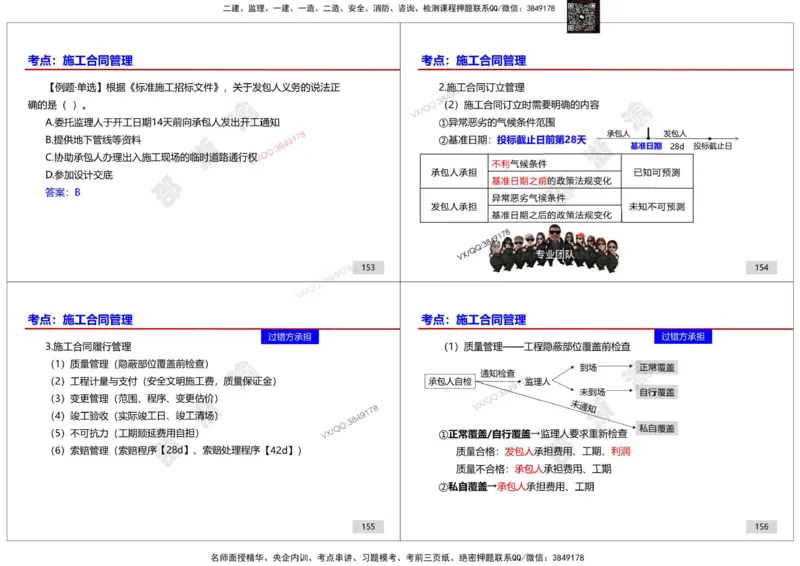Click the 发包人承担 table cell

[x=454, y=206]
